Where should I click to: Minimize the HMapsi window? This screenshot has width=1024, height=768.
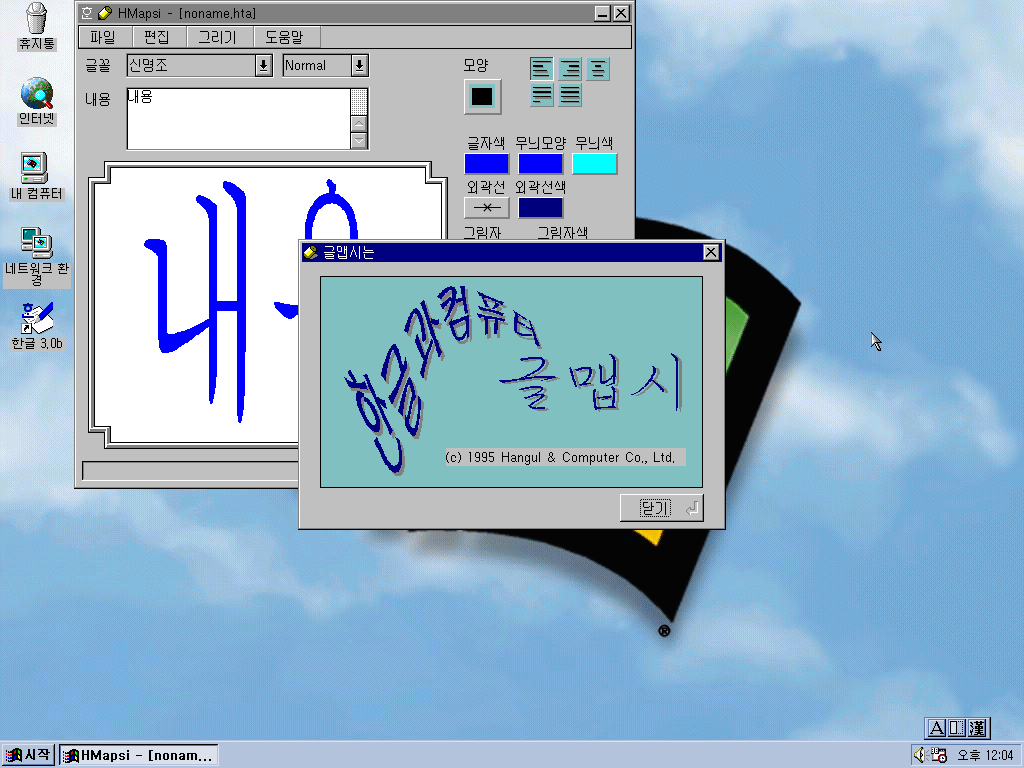[x=603, y=13]
